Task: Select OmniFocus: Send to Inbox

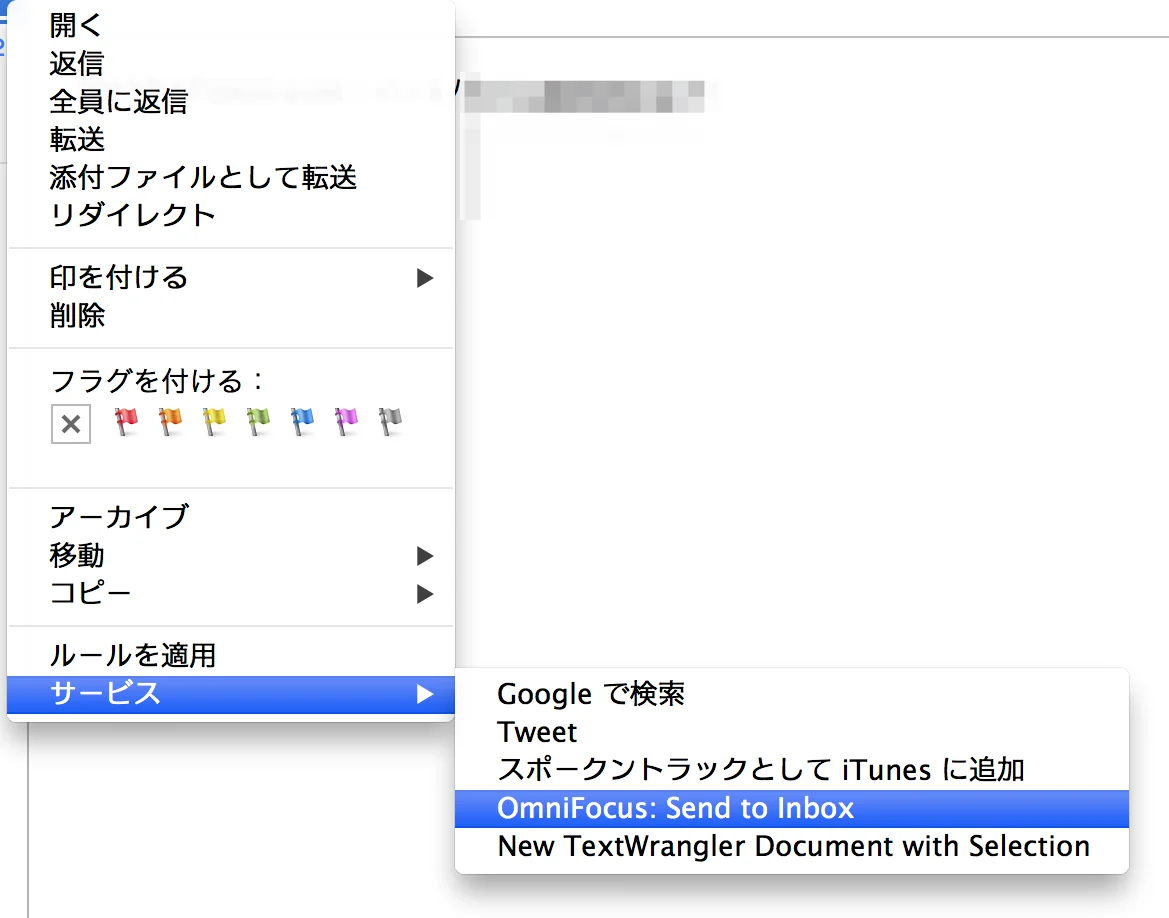Action: [x=792, y=808]
